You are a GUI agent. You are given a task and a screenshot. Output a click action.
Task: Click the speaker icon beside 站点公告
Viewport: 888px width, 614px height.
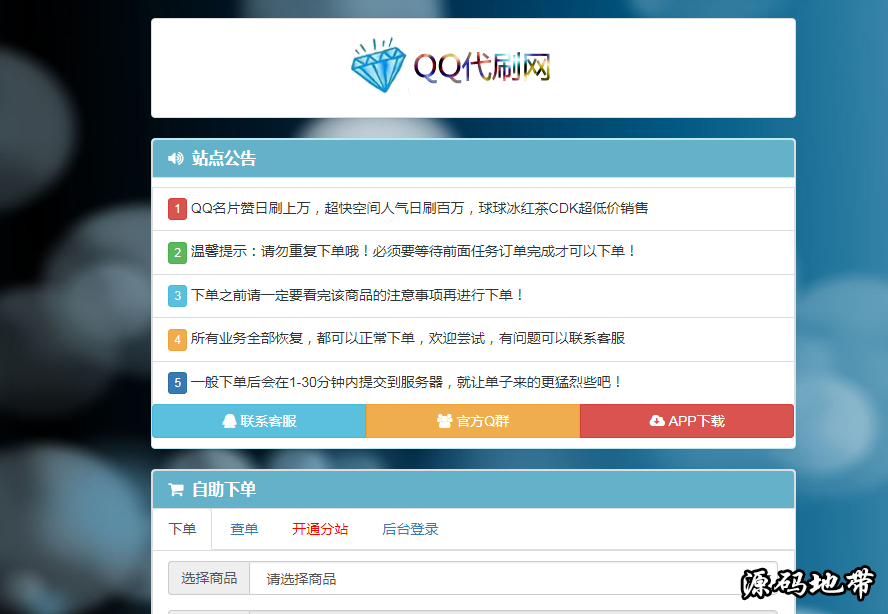tap(176, 159)
